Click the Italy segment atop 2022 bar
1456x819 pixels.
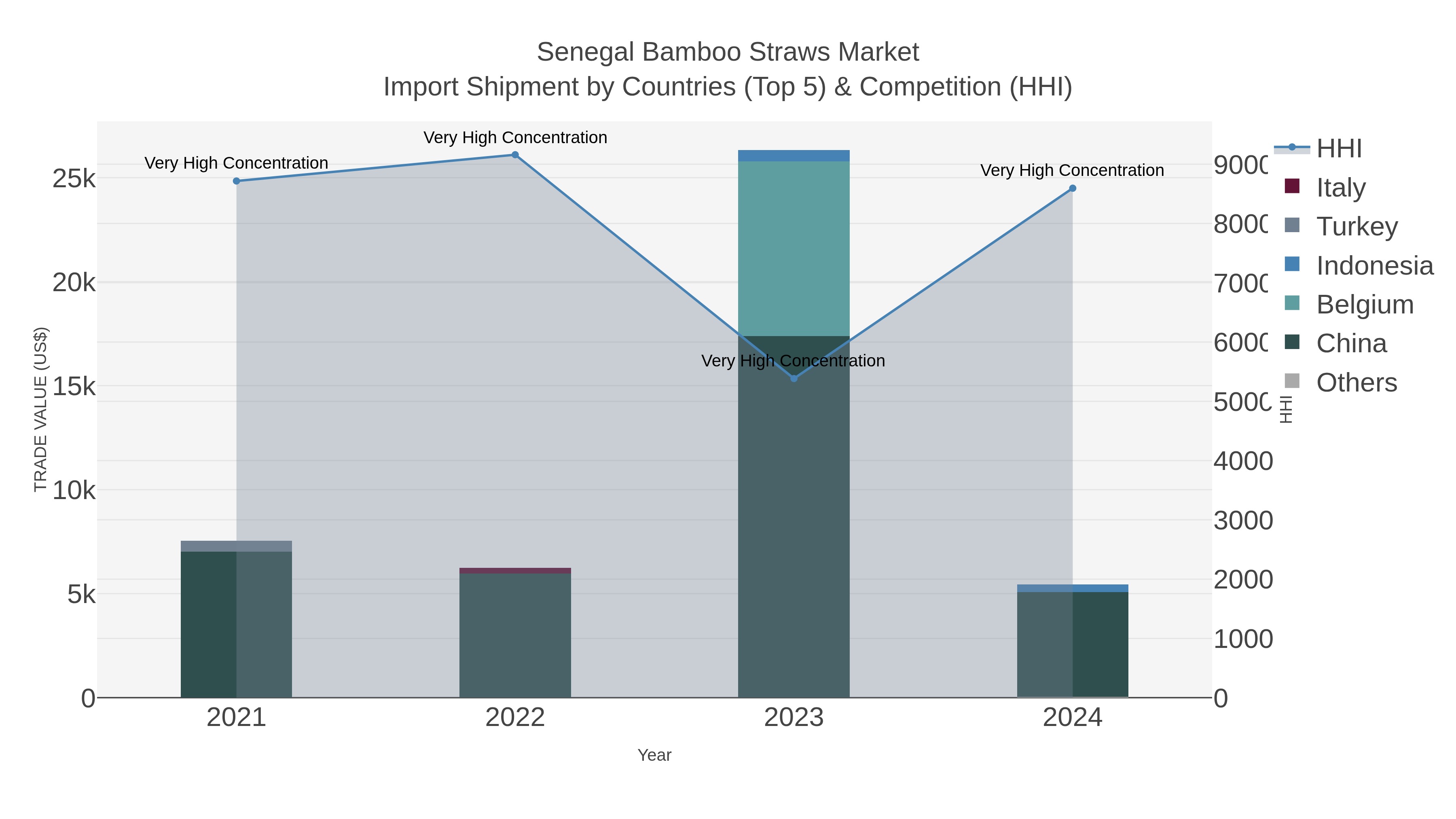tap(515, 571)
